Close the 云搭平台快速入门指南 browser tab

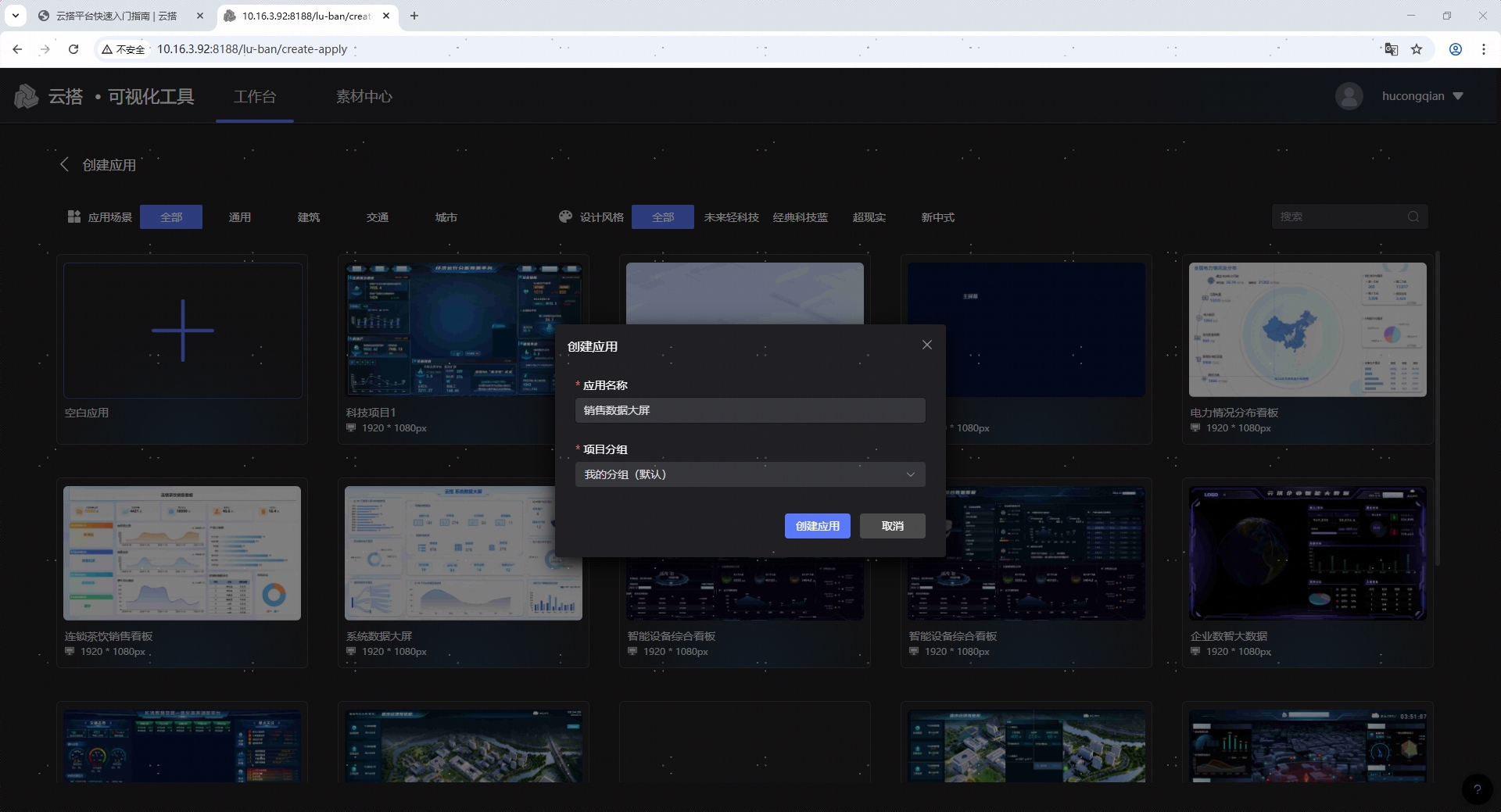pos(200,16)
